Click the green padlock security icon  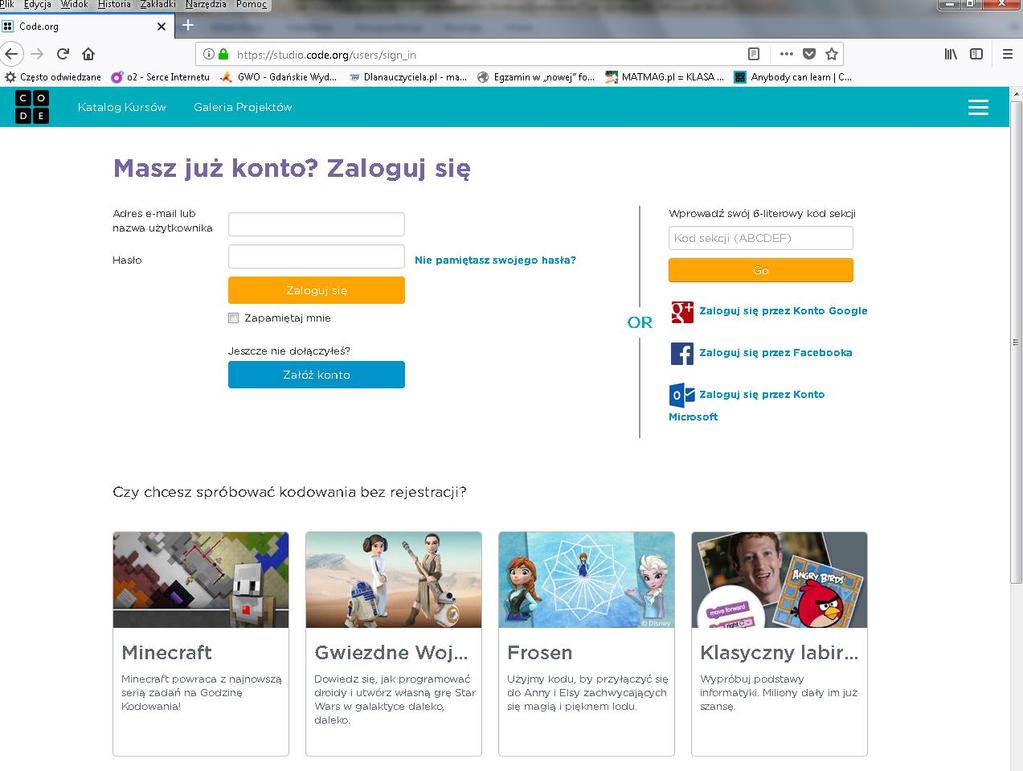[224, 54]
